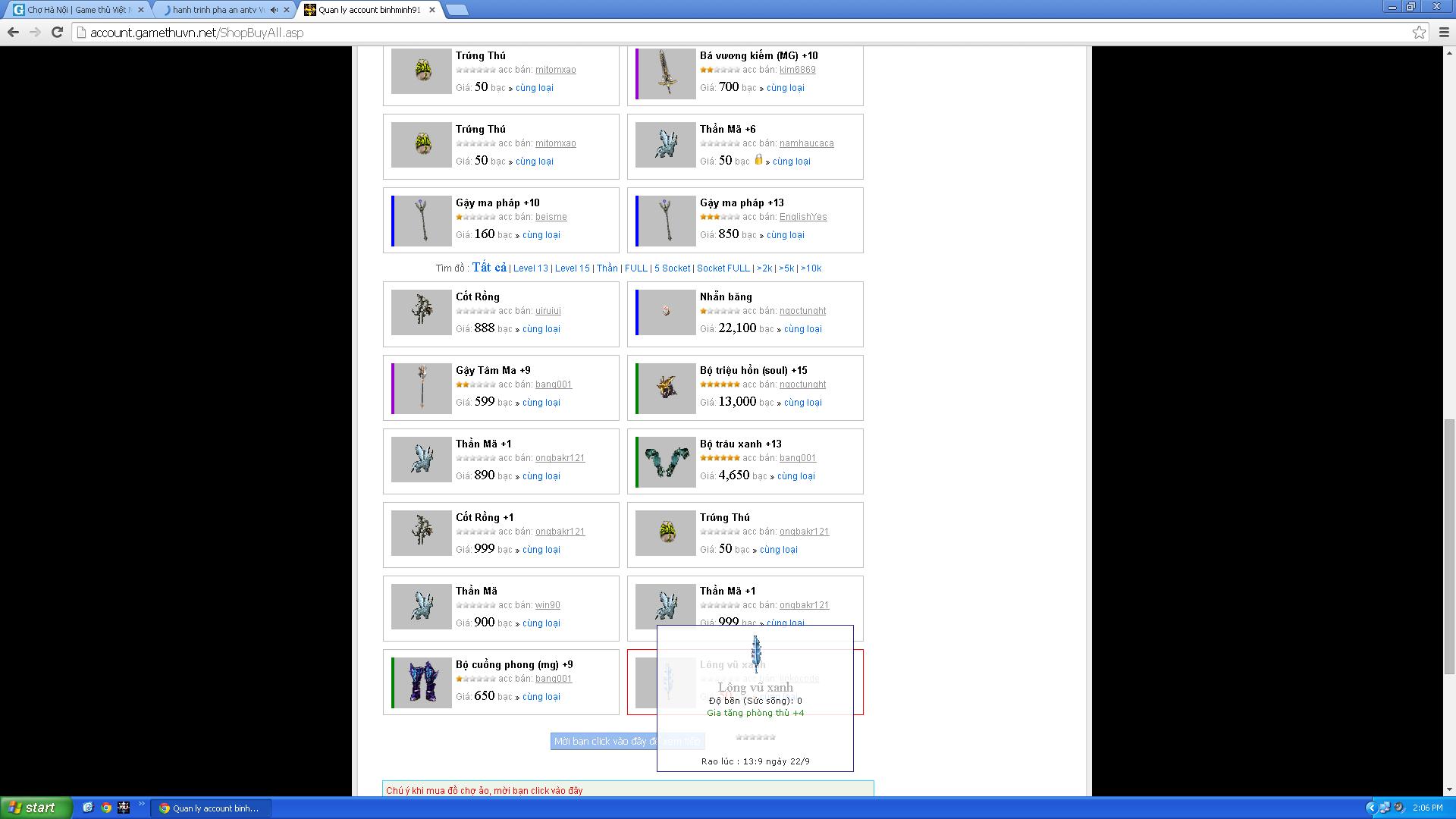Open a new browser tab
Viewport: 1456px width, 819px height.
click(x=457, y=10)
